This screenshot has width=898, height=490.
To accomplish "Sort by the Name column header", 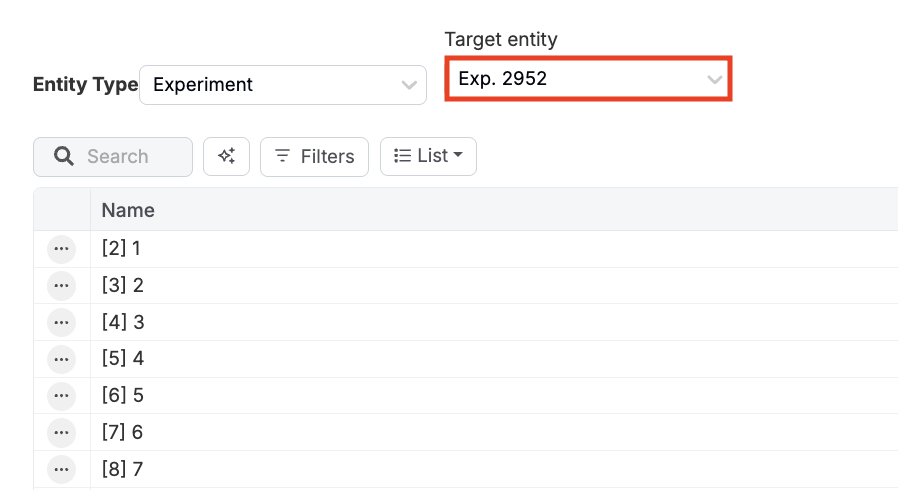I will point(128,210).
